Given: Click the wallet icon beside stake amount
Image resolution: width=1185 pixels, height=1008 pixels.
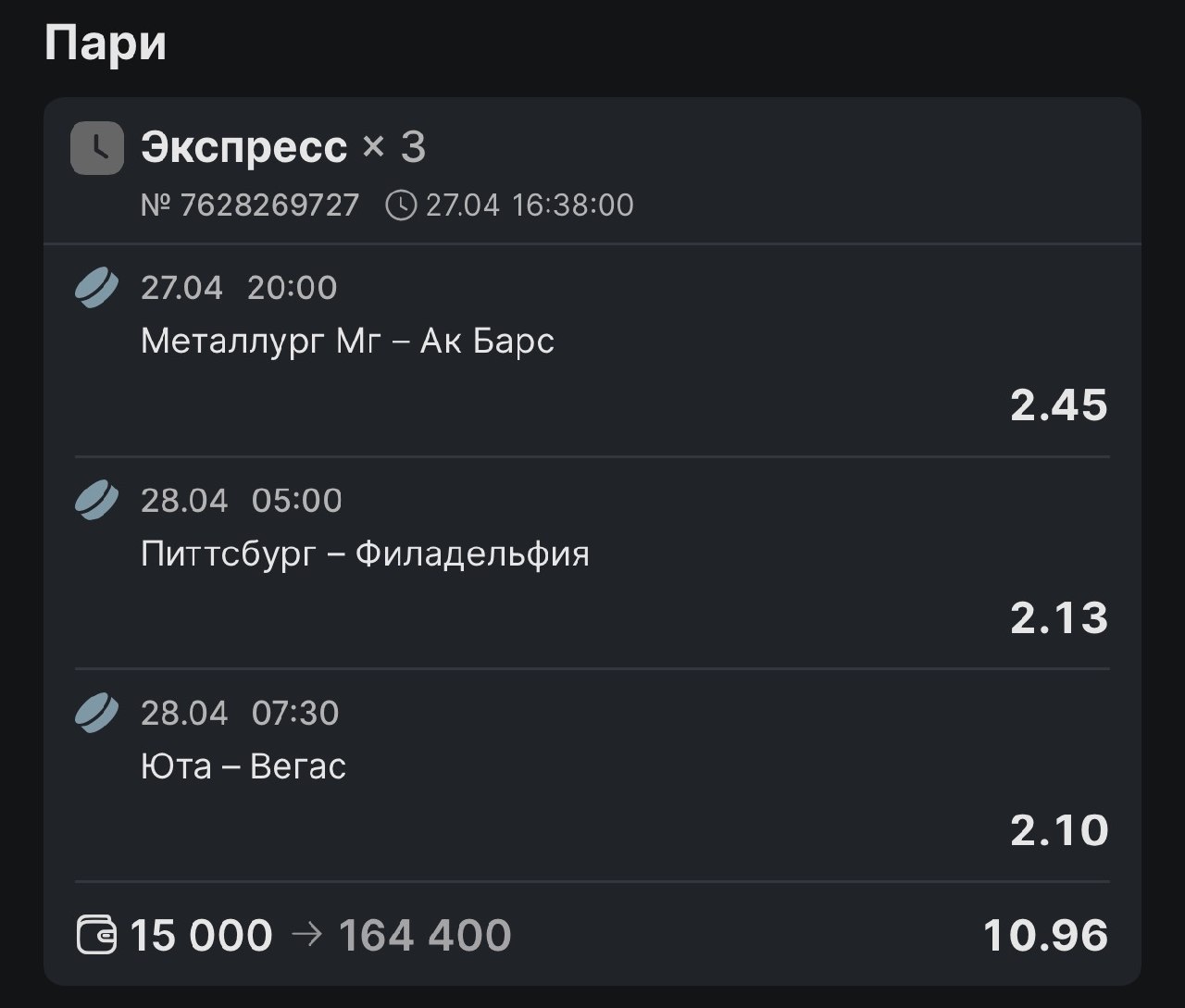Looking at the screenshot, I should point(96,935).
